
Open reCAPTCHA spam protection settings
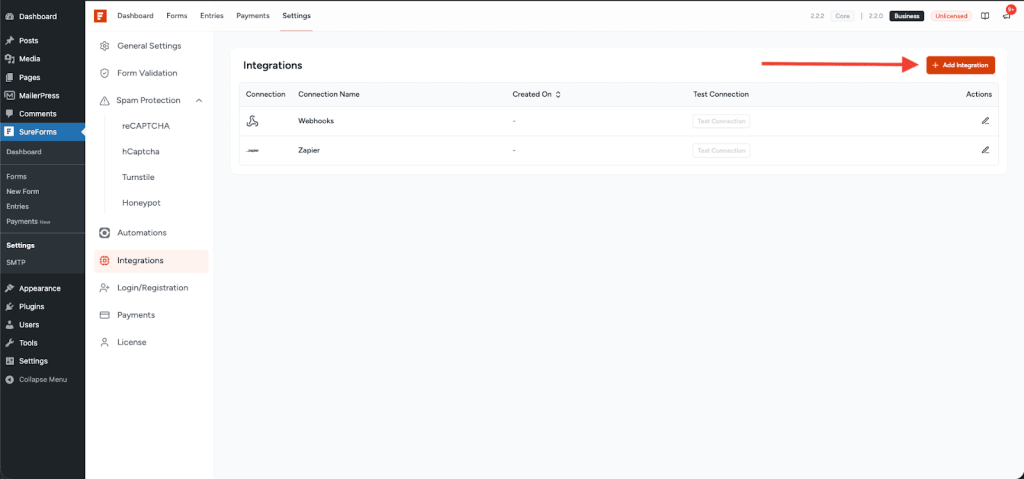[145, 126]
